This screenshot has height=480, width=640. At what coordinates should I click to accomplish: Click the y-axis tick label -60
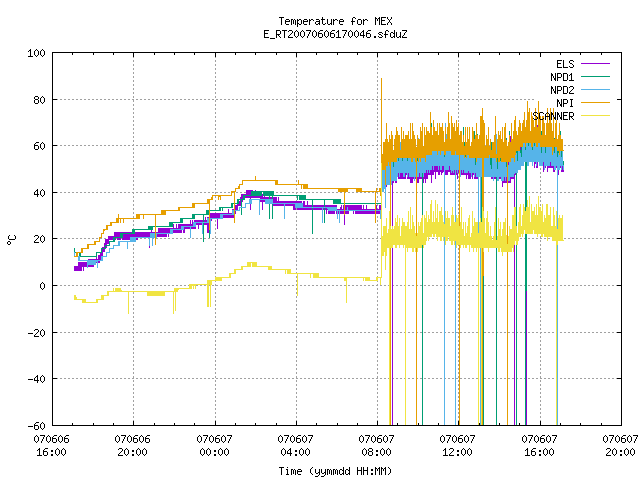coord(36,426)
